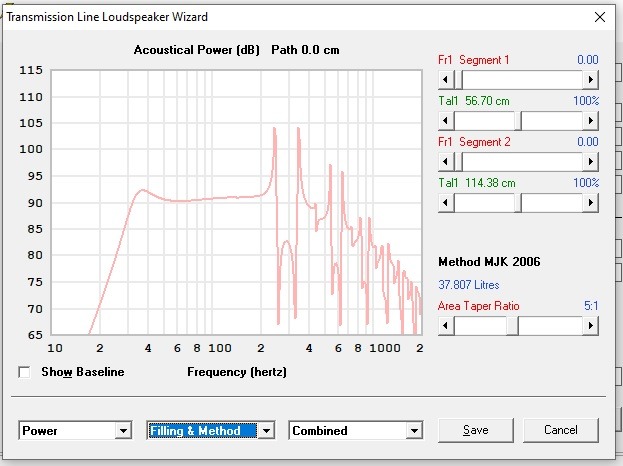Enable the Show Baseline checkbox
The width and height of the screenshot is (623, 466).
pyautogui.click(x=25, y=373)
